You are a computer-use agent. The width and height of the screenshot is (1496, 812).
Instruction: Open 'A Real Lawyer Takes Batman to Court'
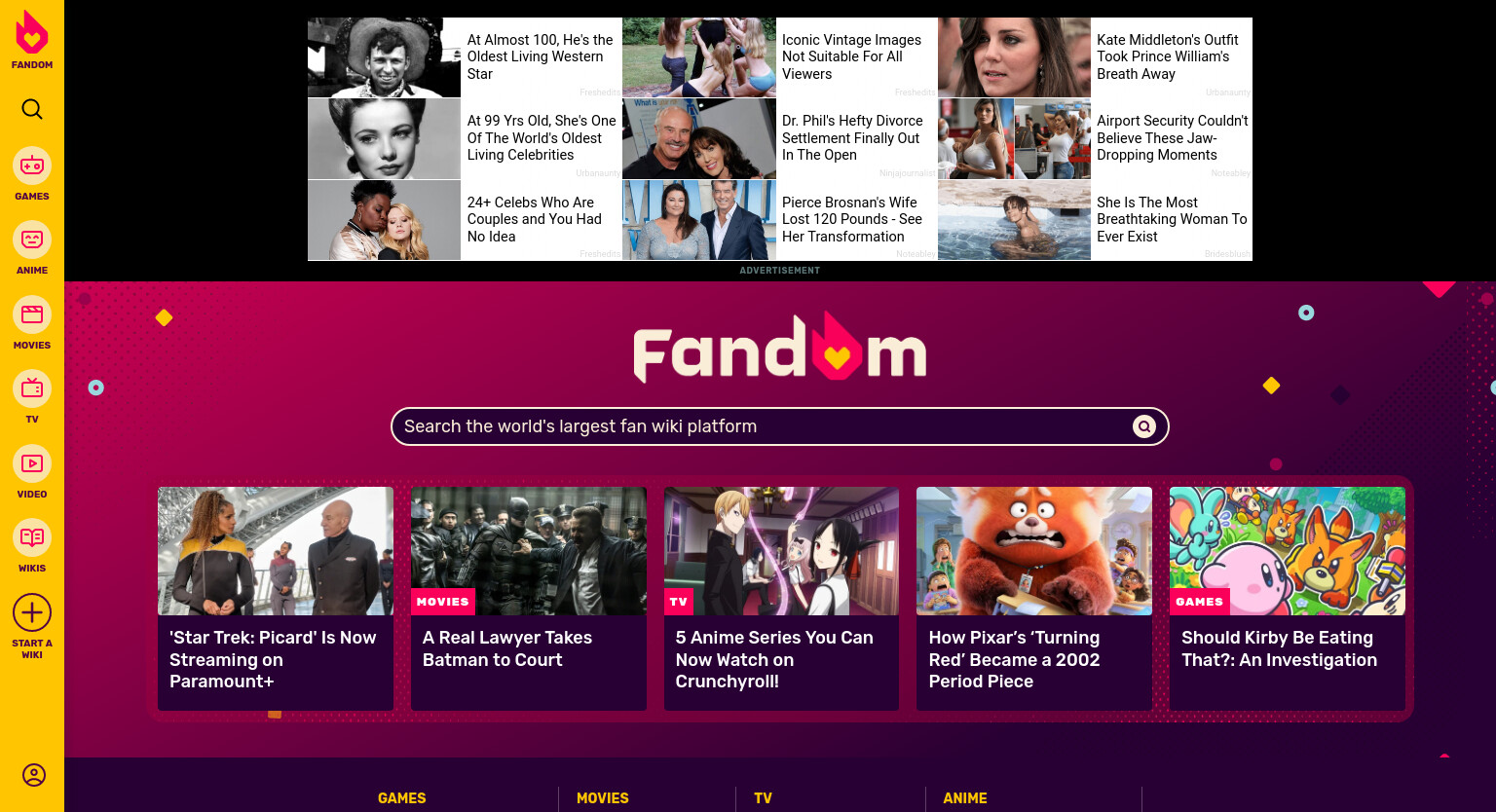529,599
